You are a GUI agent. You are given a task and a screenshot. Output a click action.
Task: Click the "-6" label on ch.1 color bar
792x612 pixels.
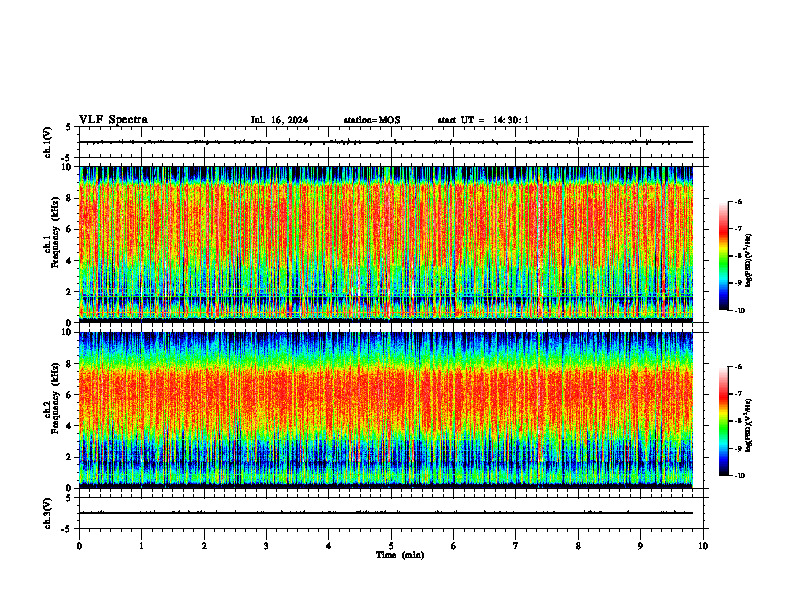click(739, 201)
